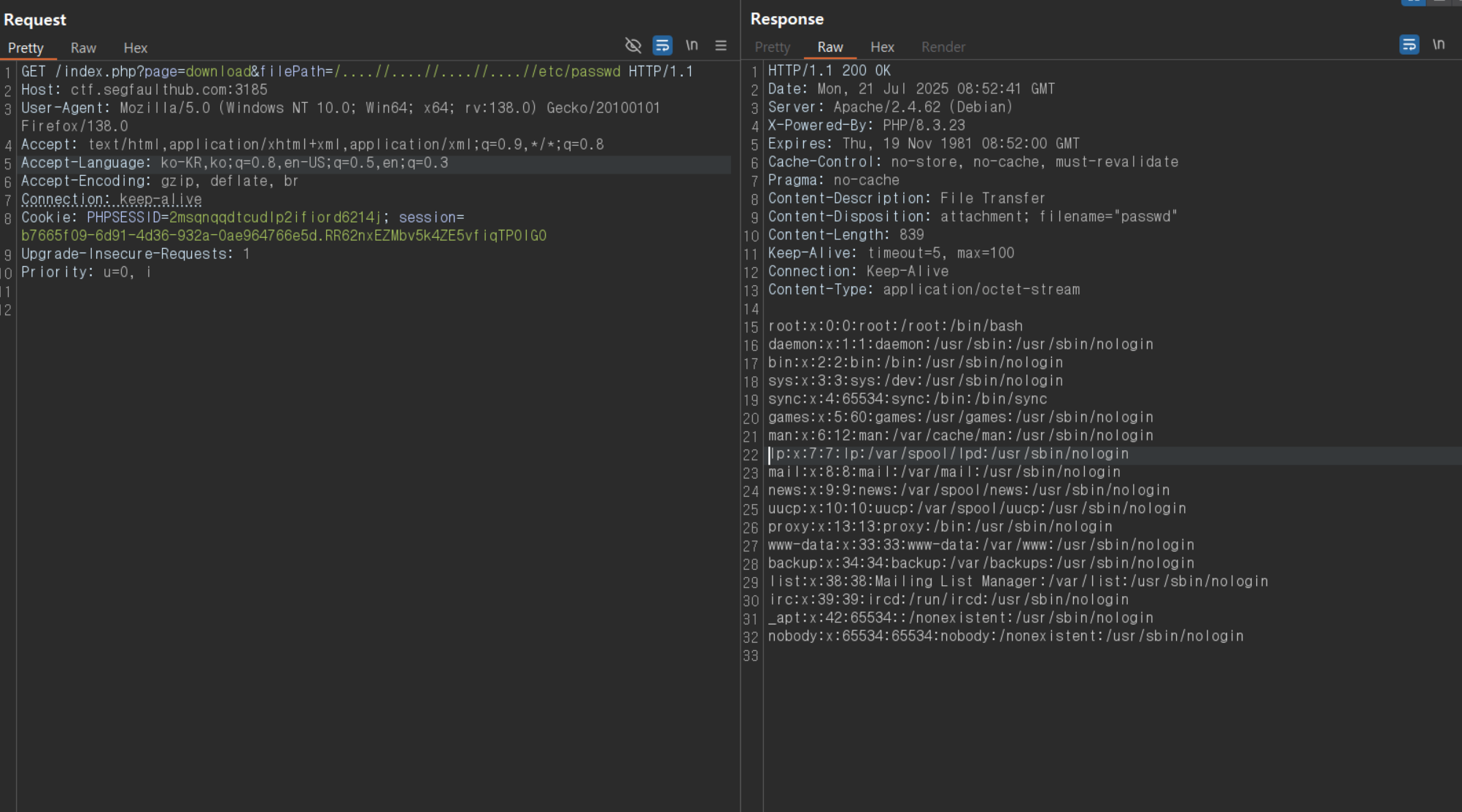Click the Accept-Encoding: gzip, deflate, br line
The image size is (1462, 812).
[160, 181]
